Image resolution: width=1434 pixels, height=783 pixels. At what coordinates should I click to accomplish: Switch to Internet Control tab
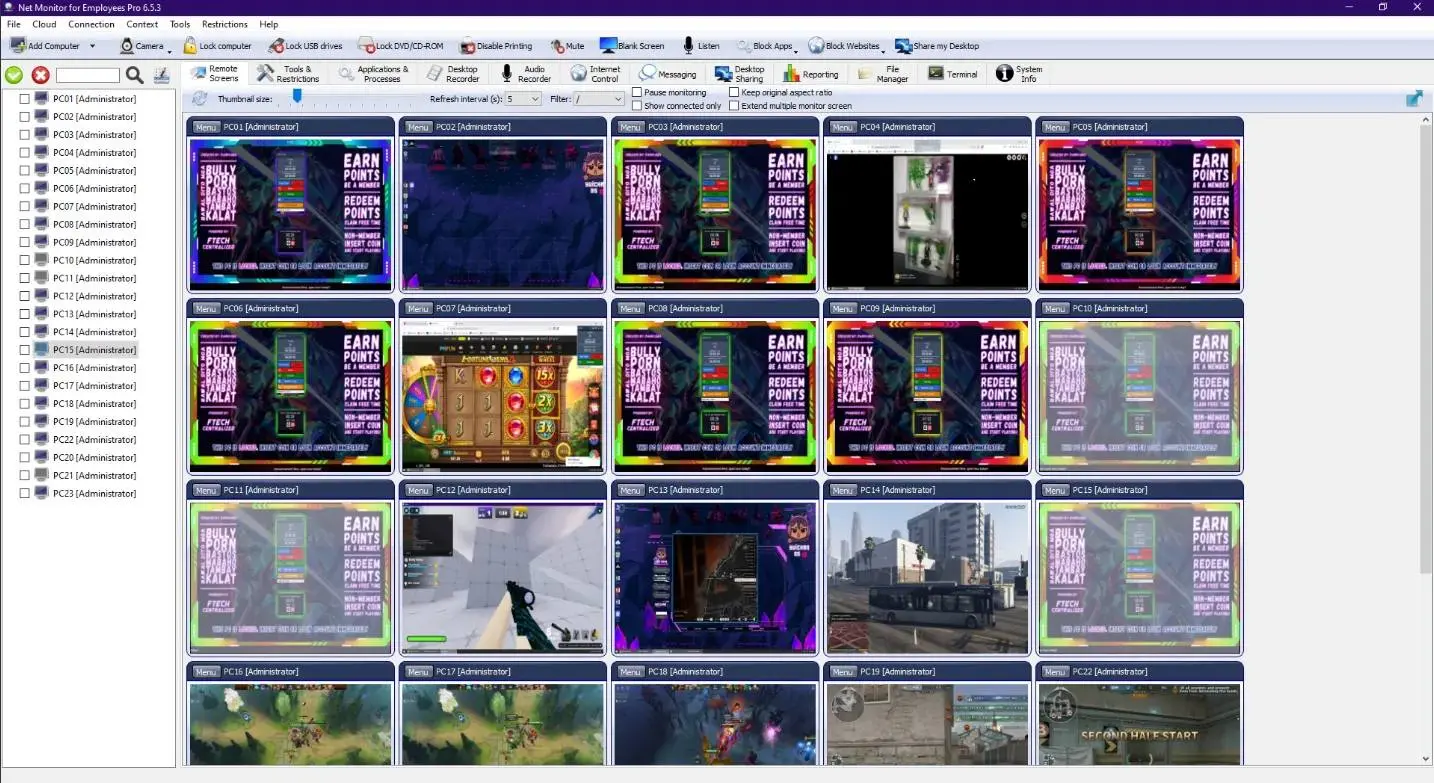(597, 74)
